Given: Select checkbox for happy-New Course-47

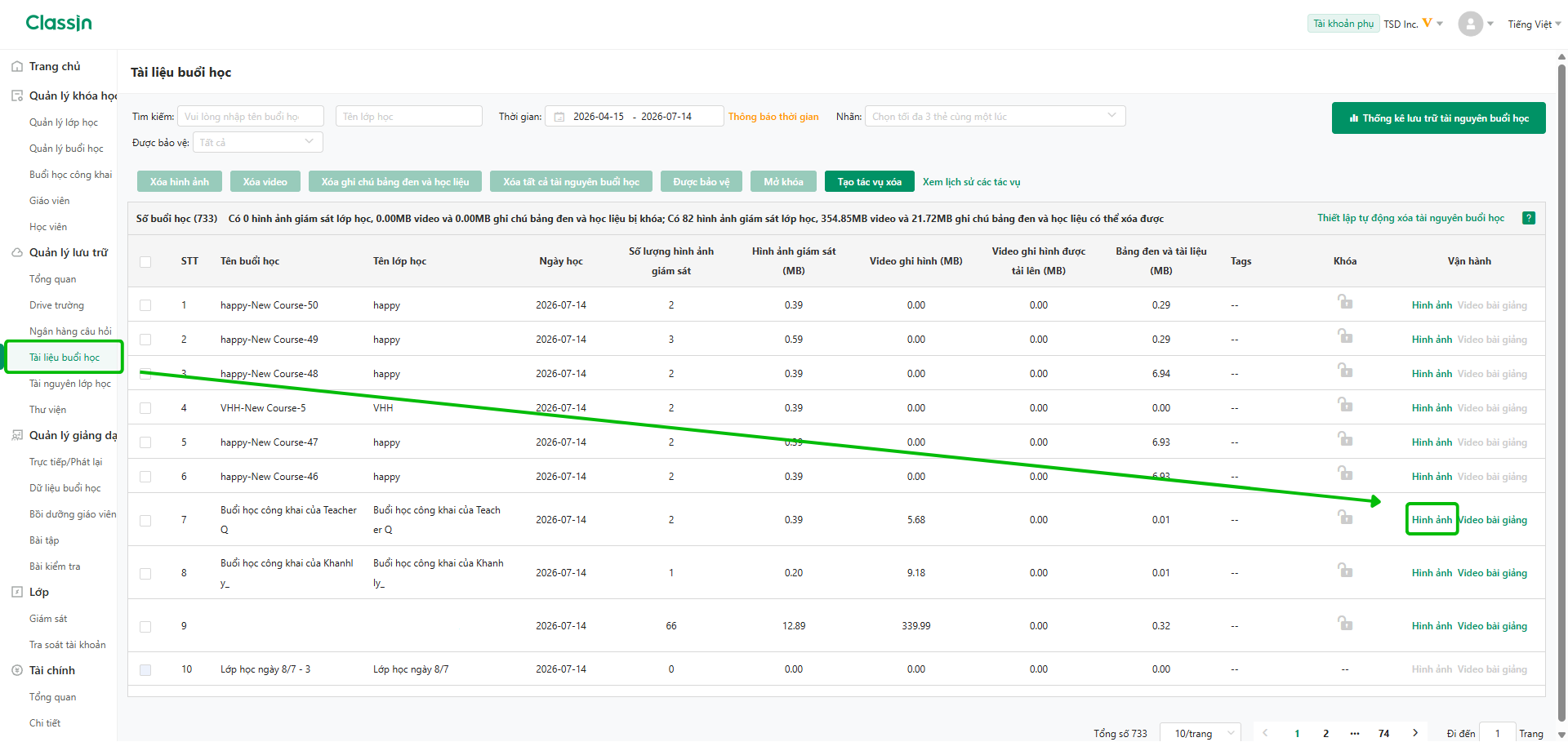Looking at the screenshot, I should coord(145,442).
